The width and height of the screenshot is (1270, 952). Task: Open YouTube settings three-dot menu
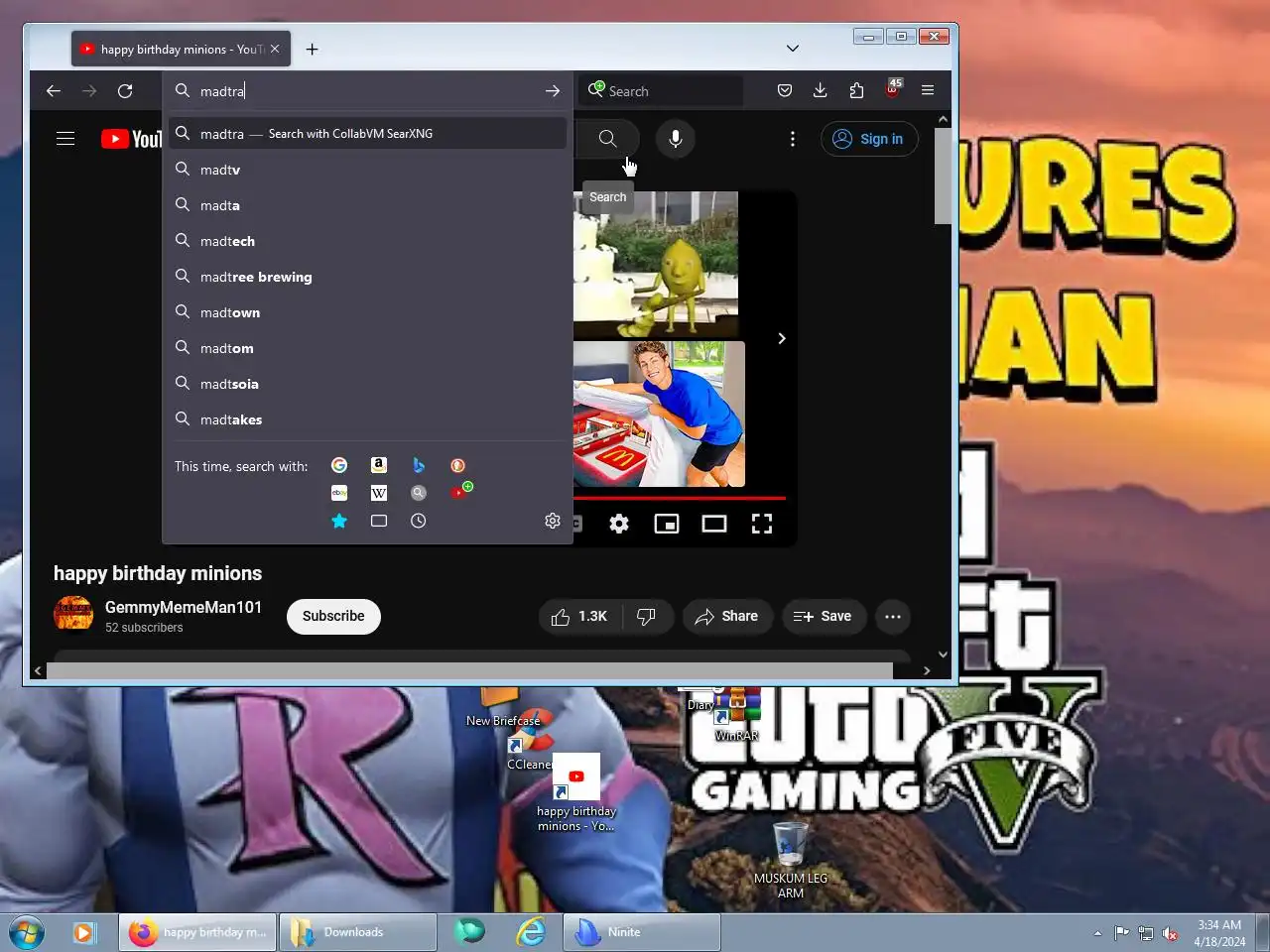coord(792,139)
